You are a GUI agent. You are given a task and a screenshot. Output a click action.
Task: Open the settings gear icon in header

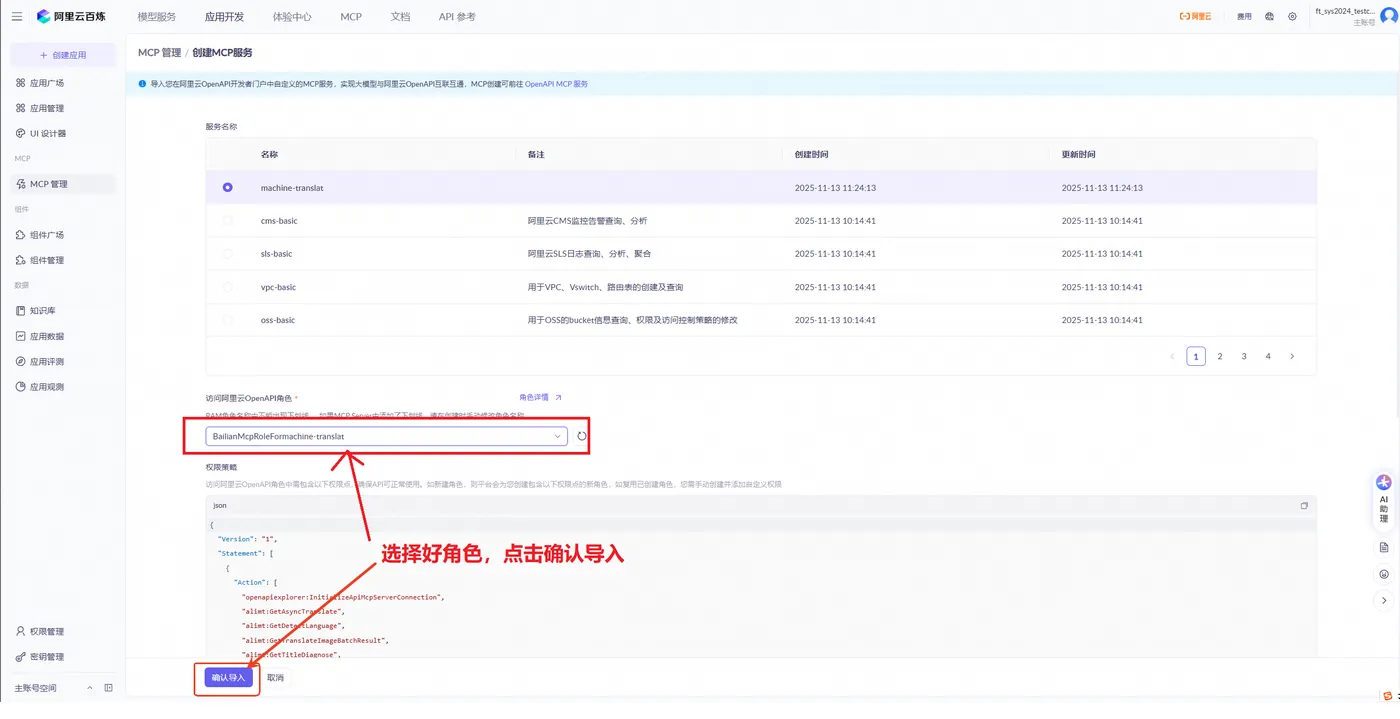click(1293, 16)
